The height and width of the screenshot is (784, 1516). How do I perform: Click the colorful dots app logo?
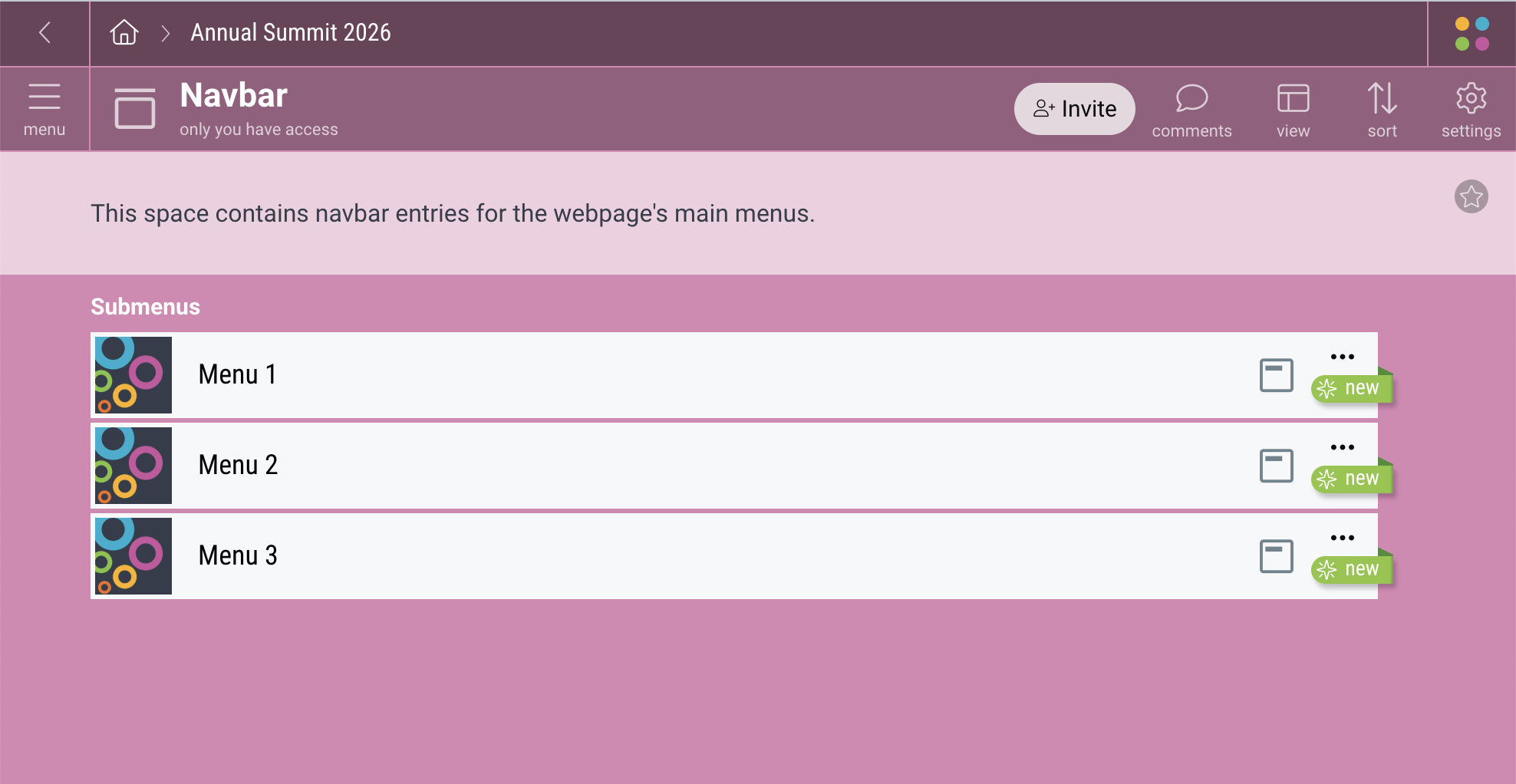click(1472, 34)
